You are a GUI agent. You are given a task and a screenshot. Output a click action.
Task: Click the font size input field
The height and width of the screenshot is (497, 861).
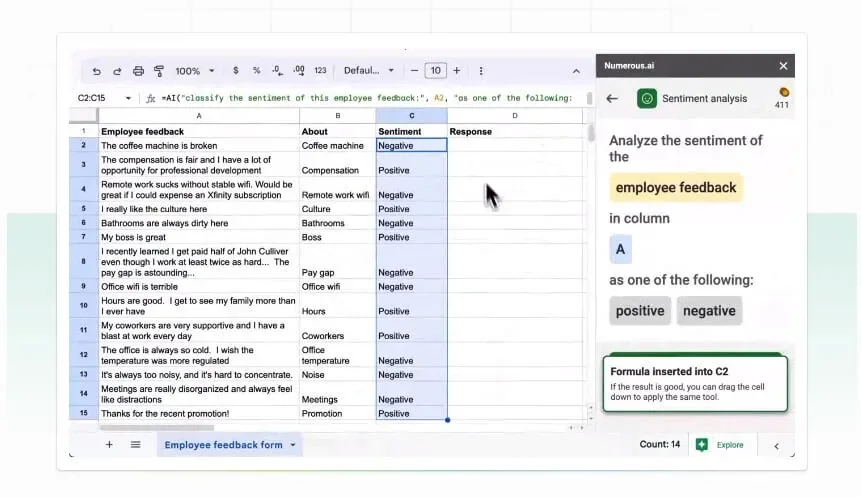(435, 71)
